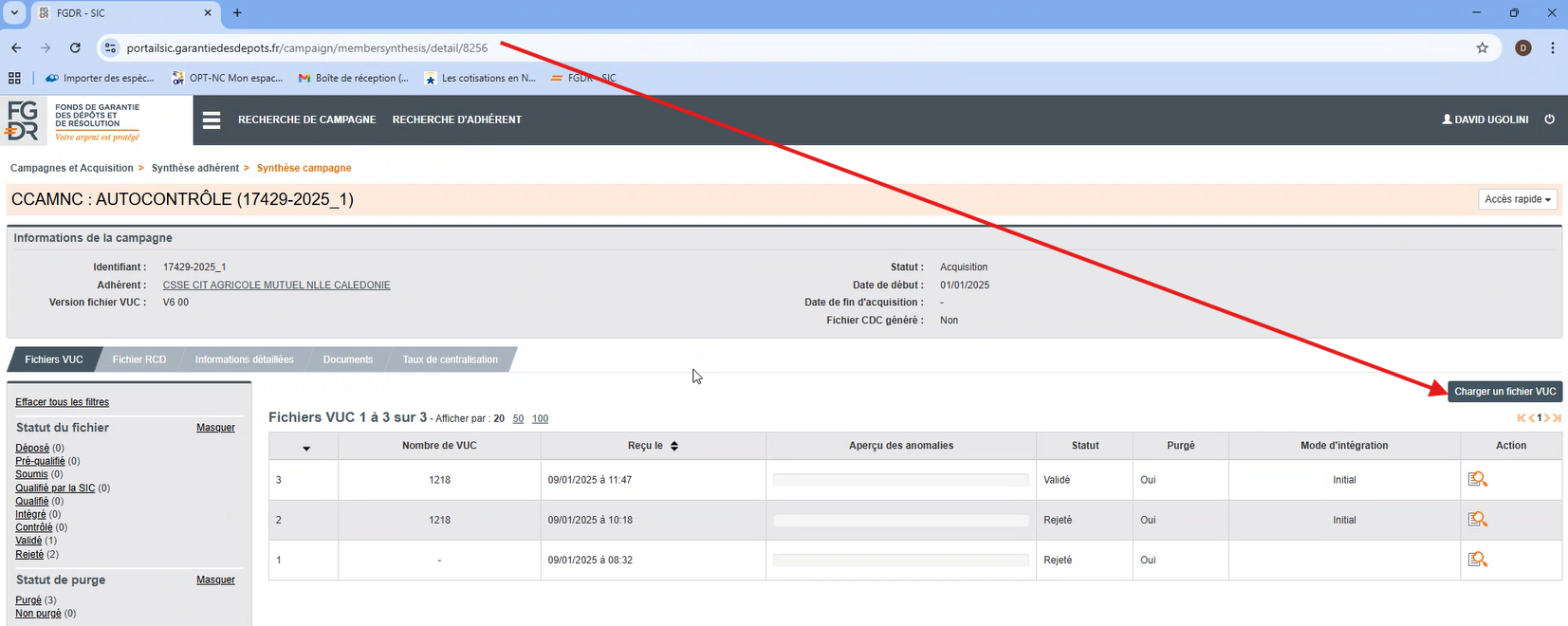
Task: Open the Taux de centralisation tab
Action: coord(450,359)
